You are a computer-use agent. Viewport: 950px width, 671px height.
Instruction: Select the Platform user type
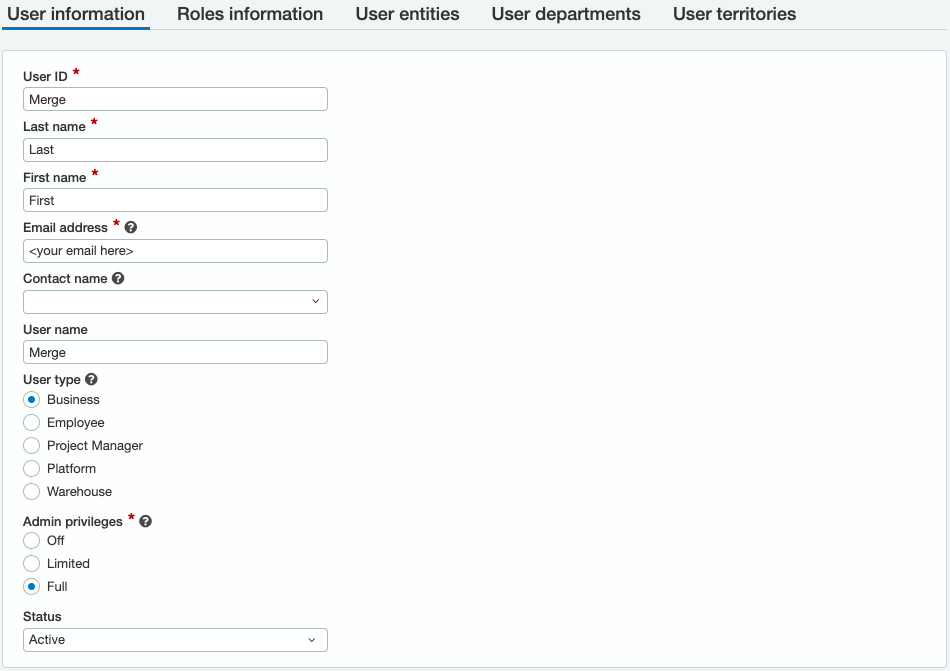32,469
